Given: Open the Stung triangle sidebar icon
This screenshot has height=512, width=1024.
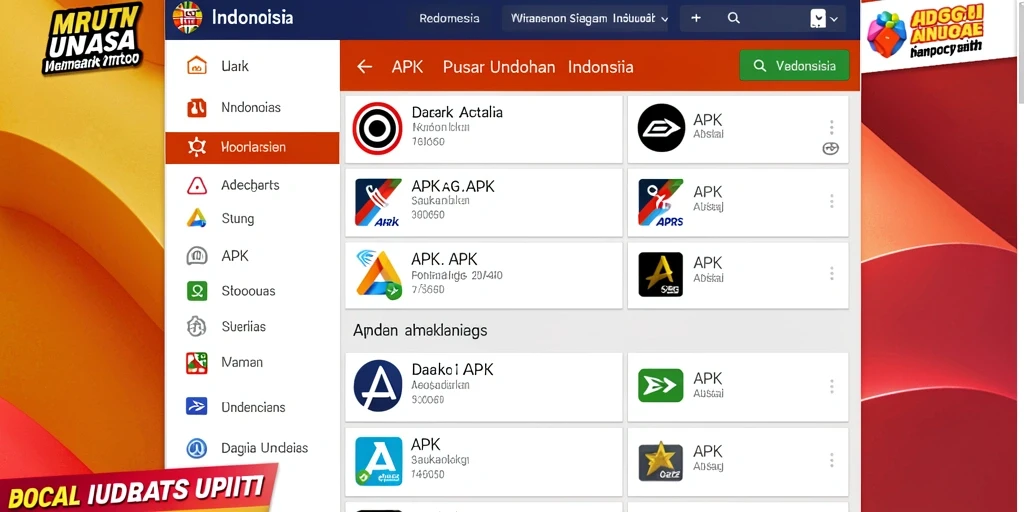Looking at the screenshot, I should [x=197, y=218].
